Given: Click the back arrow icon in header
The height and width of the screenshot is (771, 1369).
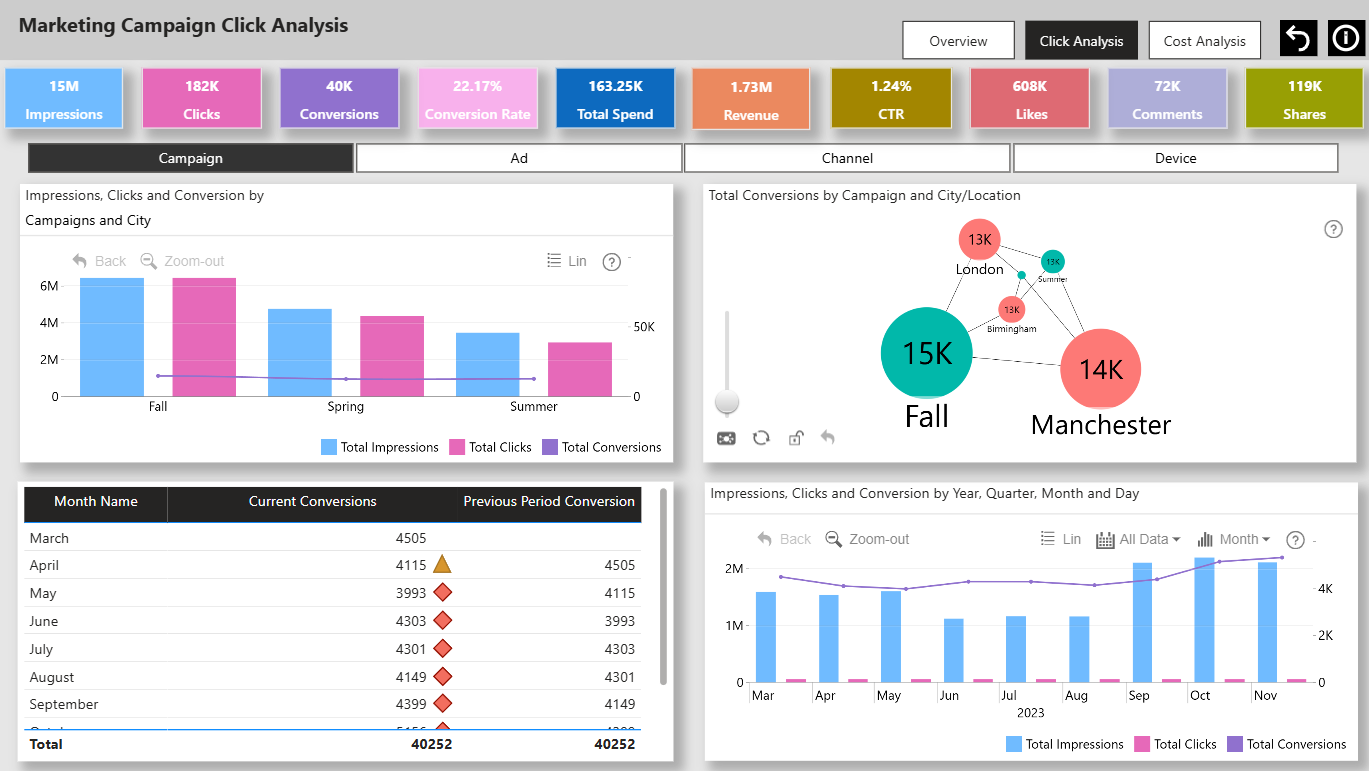Looking at the screenshot, I should pos(1298,40).
